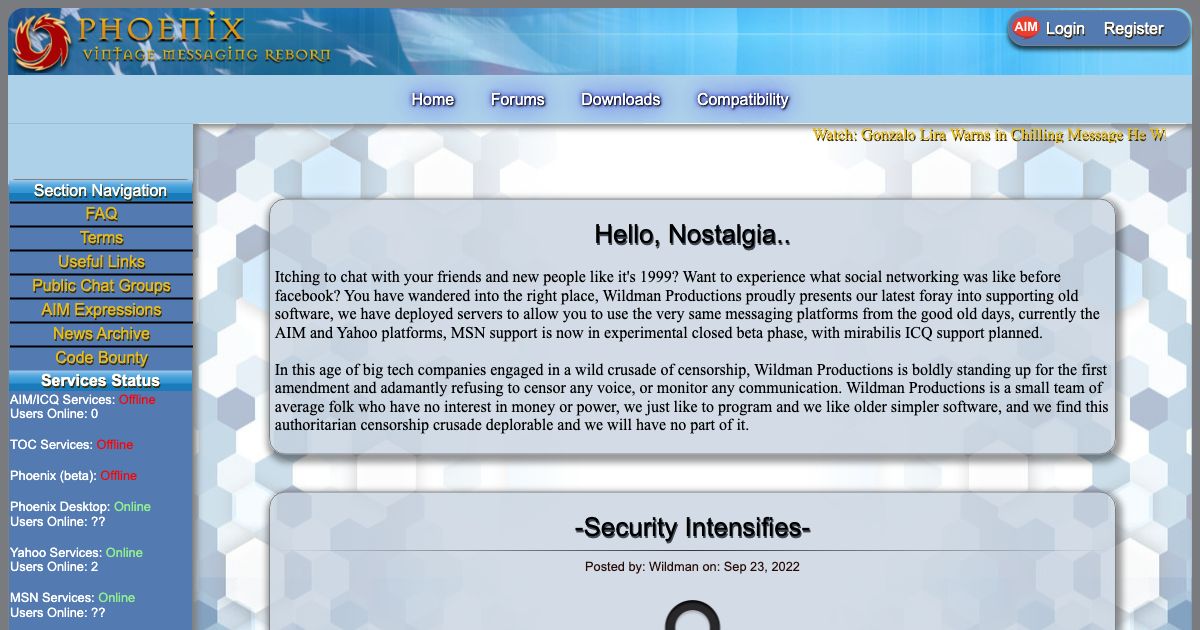The image size is (1200, 630).
Task: Open the Code Bounty page
Action: [x=100, y=357]
